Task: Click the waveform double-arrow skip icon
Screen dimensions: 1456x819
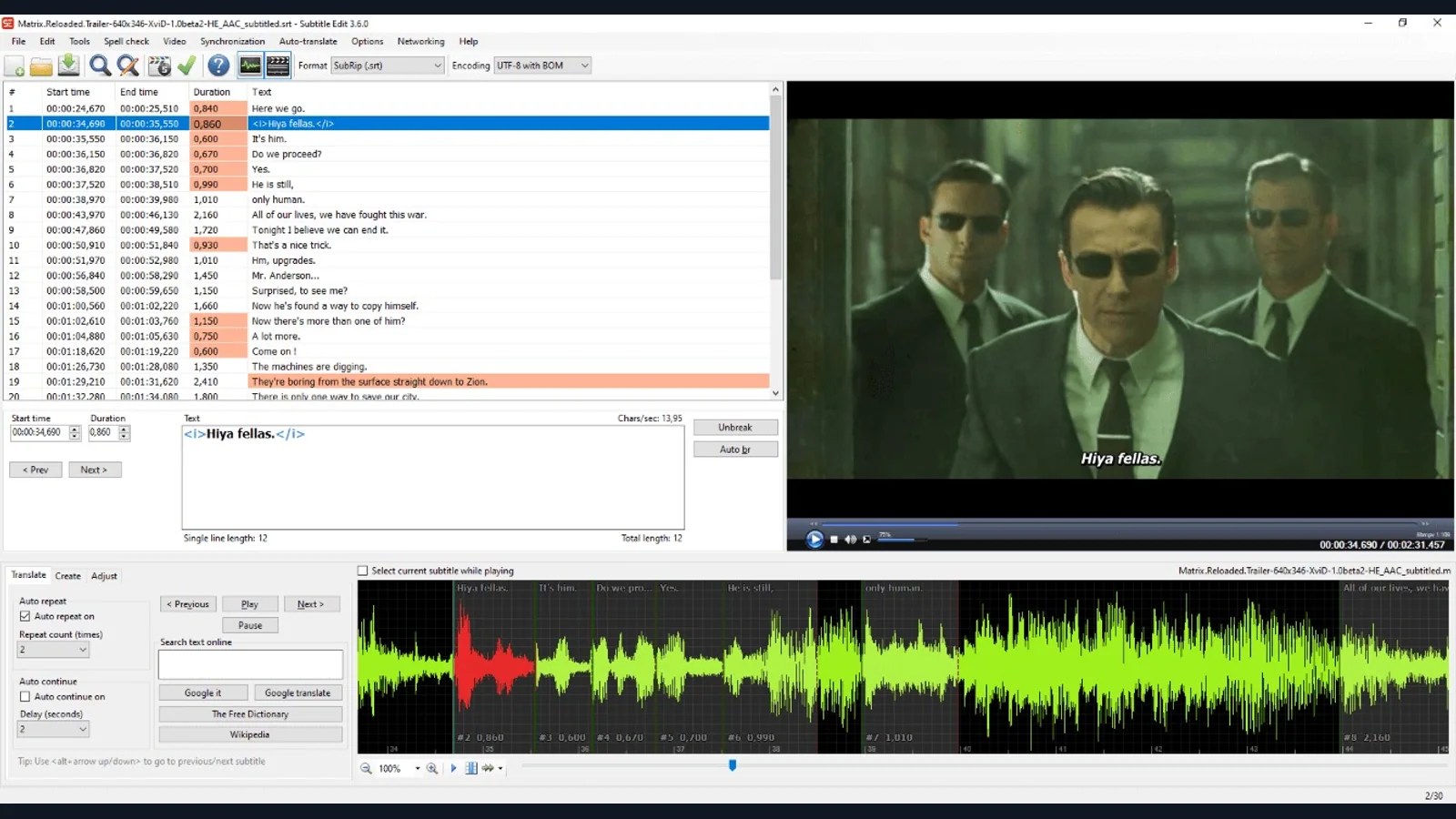Action: click(488, 769)
